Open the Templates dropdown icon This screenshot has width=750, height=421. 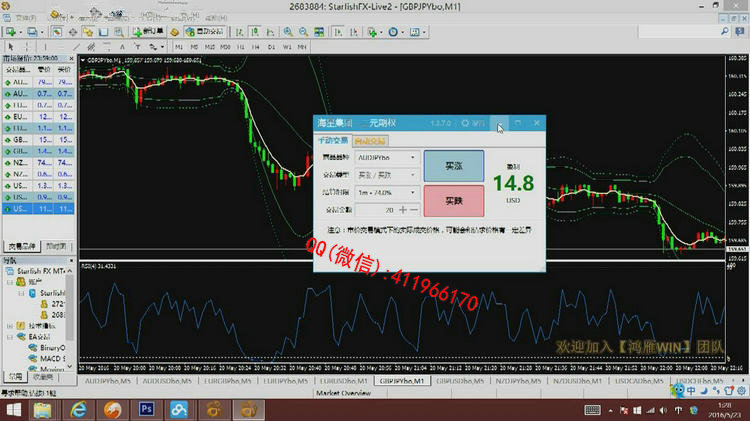417,32
